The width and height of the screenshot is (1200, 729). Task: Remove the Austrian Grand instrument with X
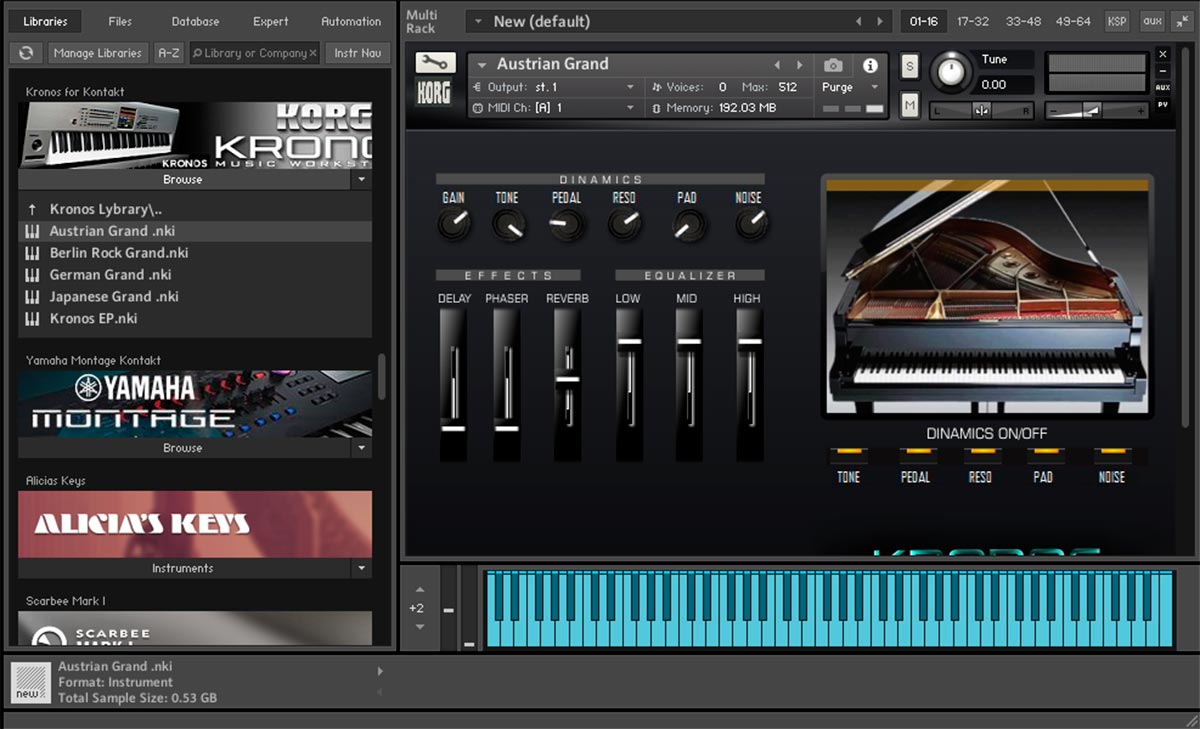pos(1163,54)
